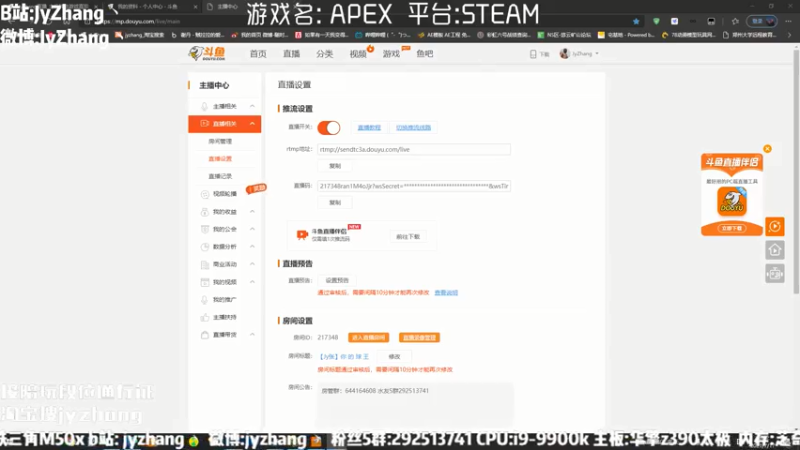Screen dimensions: 800x450
Task: Expand the 我的收益 sidebar section
Action: (252, 212)
